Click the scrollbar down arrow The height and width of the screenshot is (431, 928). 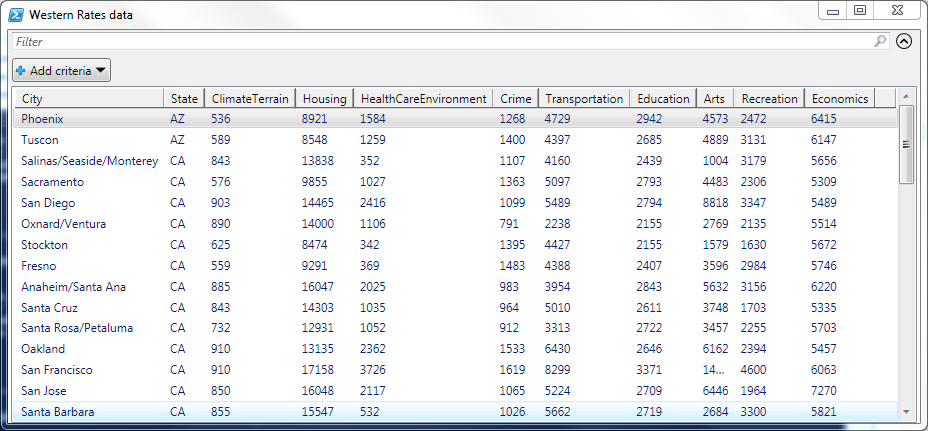click(x=907, y=410)
